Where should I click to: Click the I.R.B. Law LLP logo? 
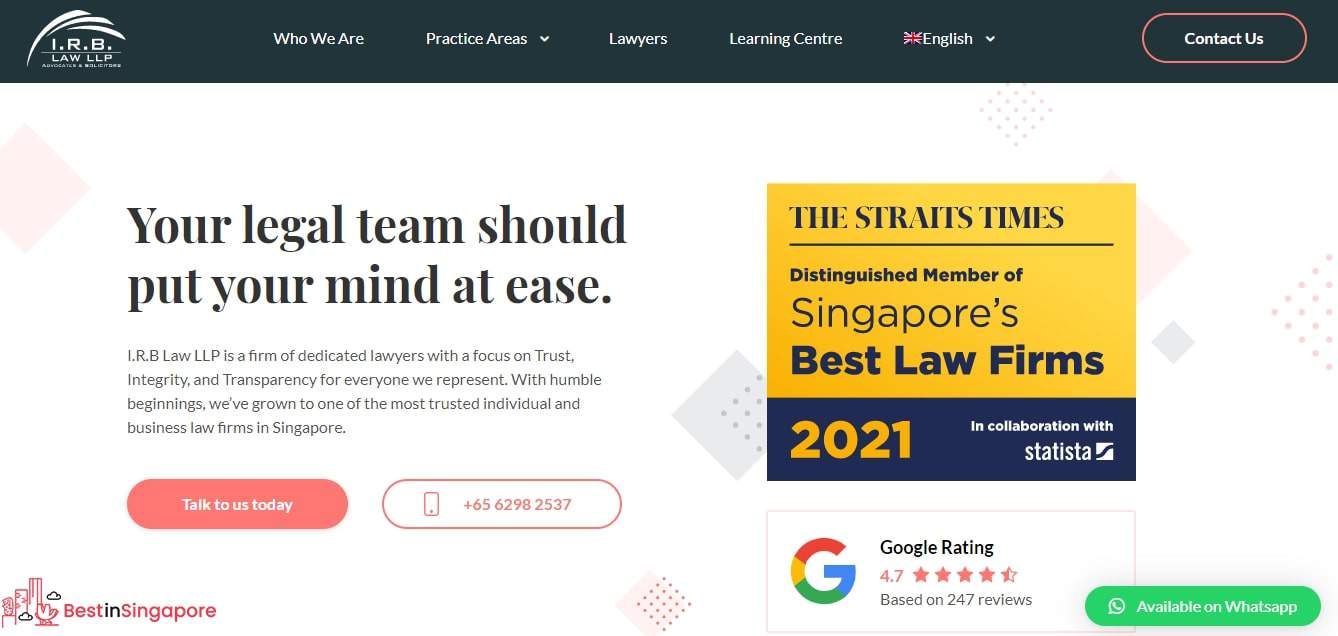(76, 39)
